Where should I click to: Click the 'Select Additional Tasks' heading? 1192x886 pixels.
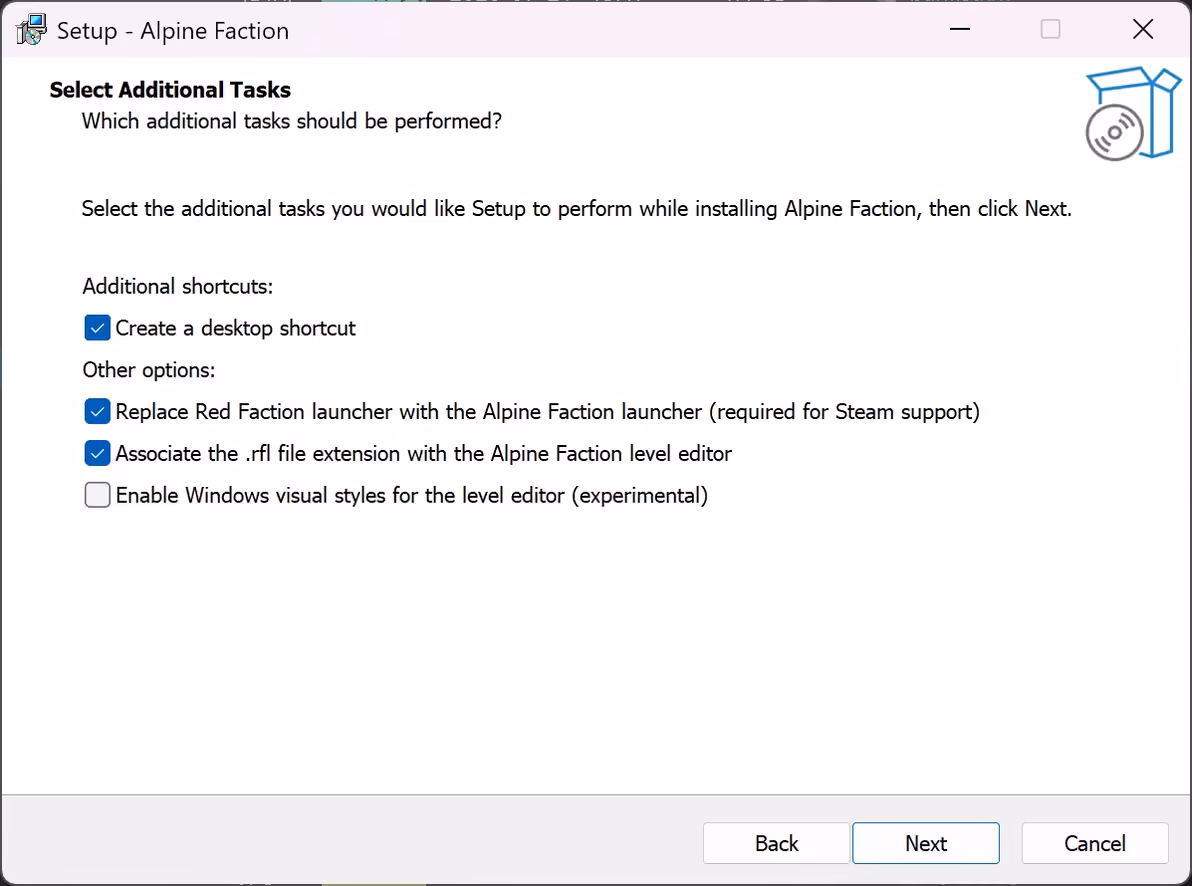170,90
